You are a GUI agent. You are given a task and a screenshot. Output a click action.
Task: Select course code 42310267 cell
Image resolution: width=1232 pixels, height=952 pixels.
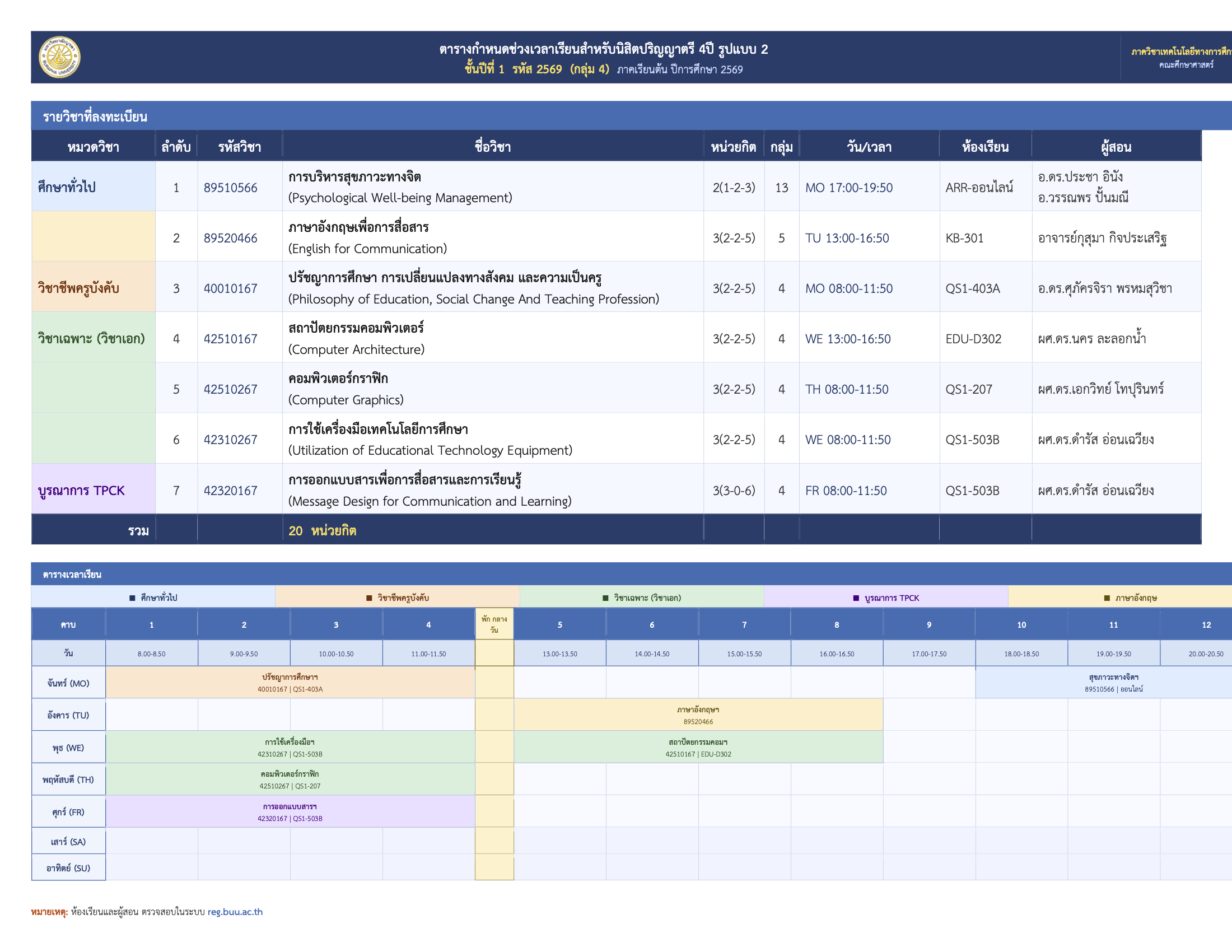(x=240, y=440)
